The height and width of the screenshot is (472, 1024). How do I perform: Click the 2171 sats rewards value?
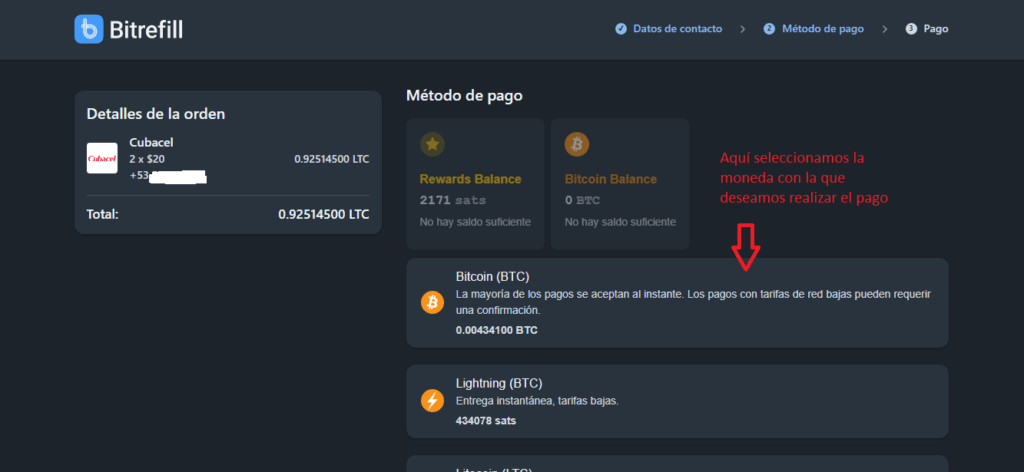point(453,200)
